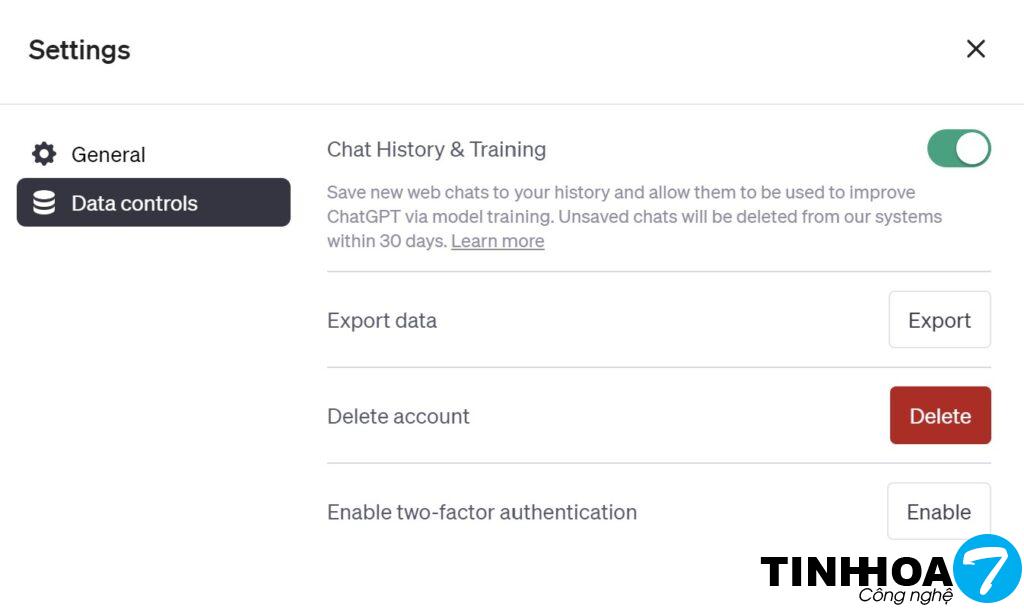The width and height of the screenshot is (1024, 613).
Task: Click the Chat History & Training label
Action: point(436,150)
